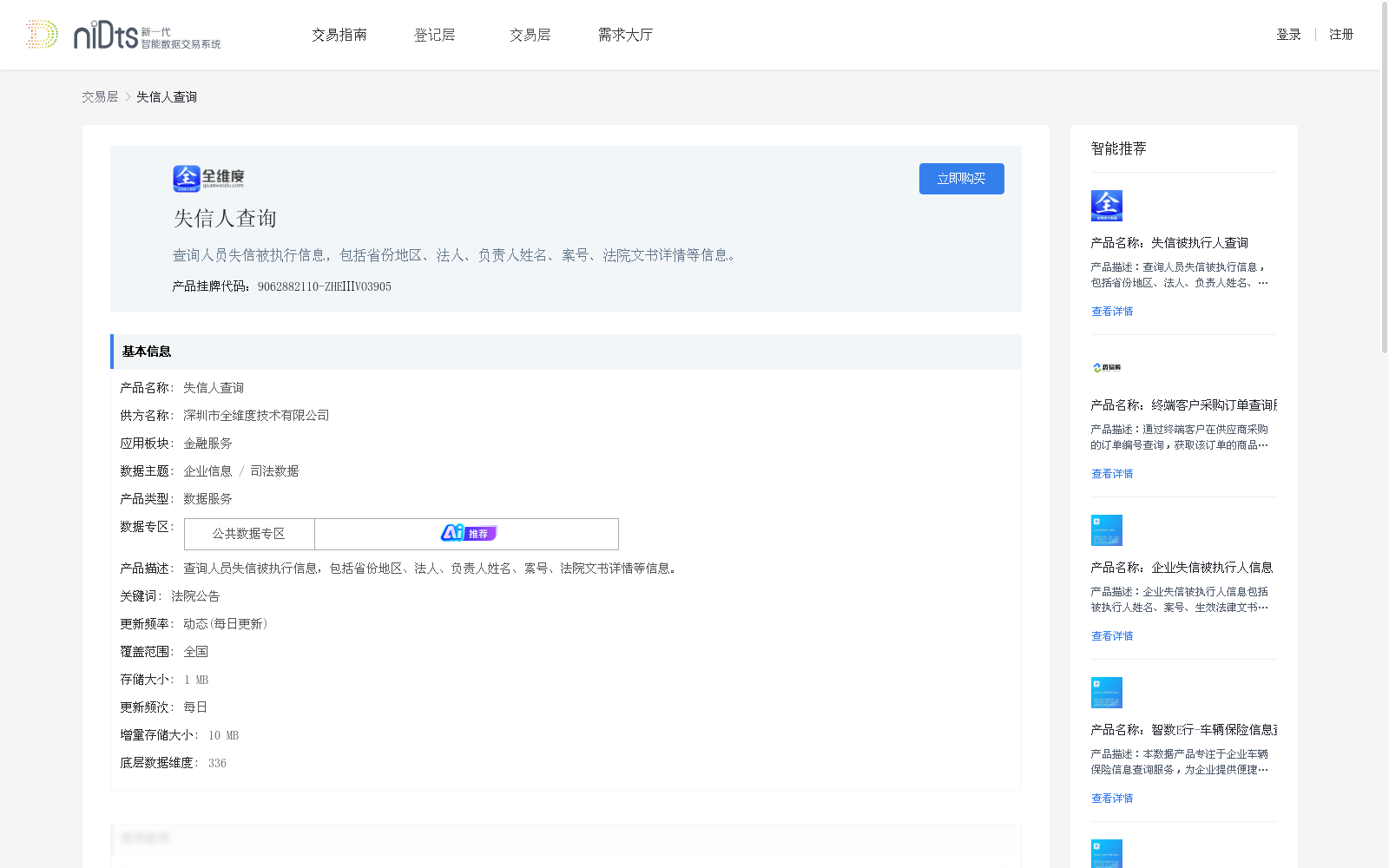This screenshot has width=1389, height=868.
Task: Click the AI 推荐 badge
Action: pyautogui.click(x=469, y=533)
